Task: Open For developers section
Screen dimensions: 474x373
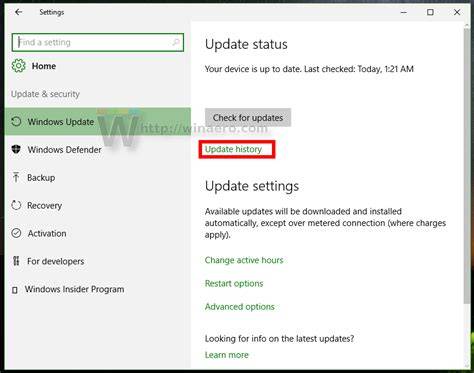Action: pyautogui.click(x=98, y=261)
